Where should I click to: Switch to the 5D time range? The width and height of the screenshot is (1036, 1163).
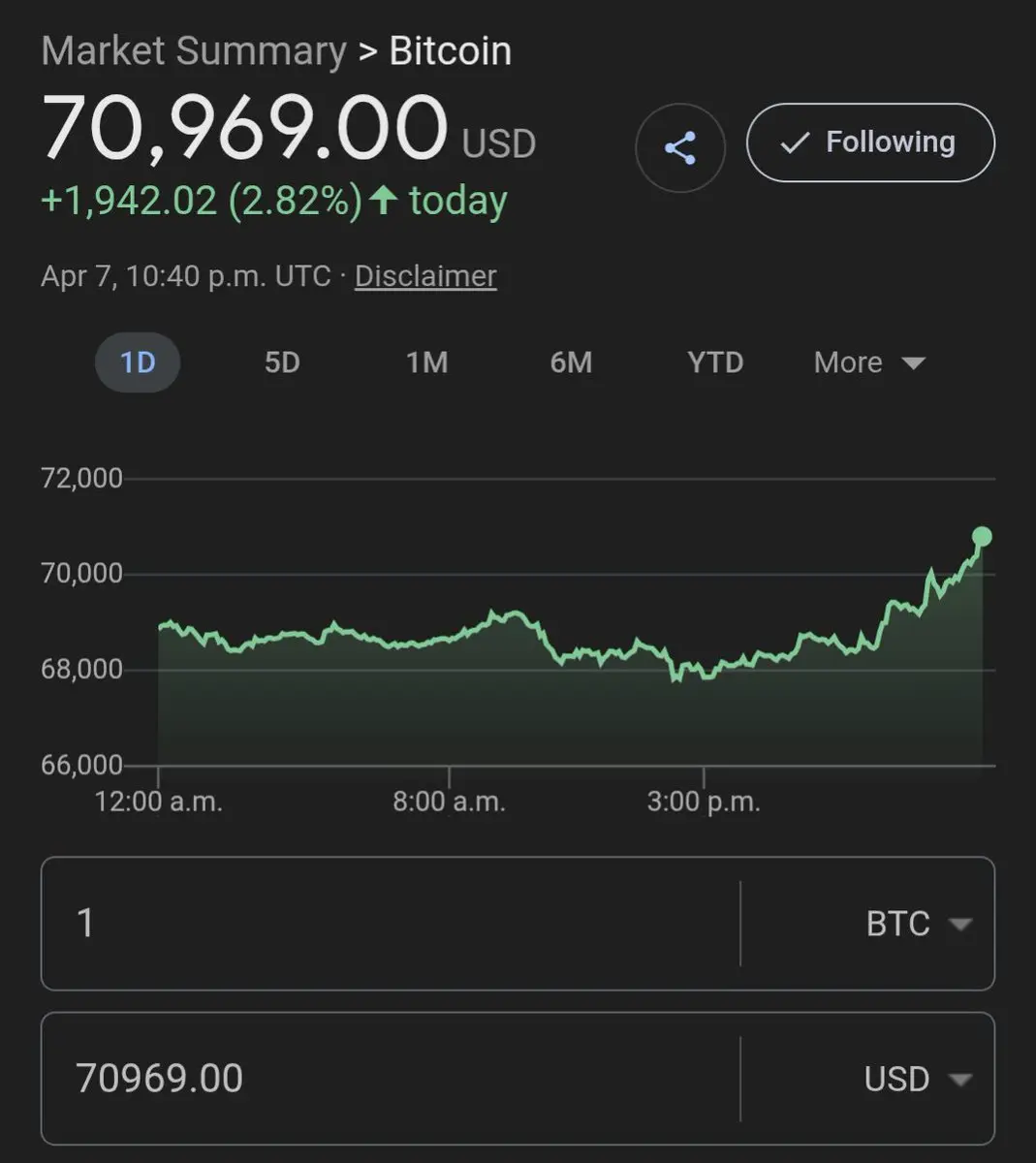[282, 362]
